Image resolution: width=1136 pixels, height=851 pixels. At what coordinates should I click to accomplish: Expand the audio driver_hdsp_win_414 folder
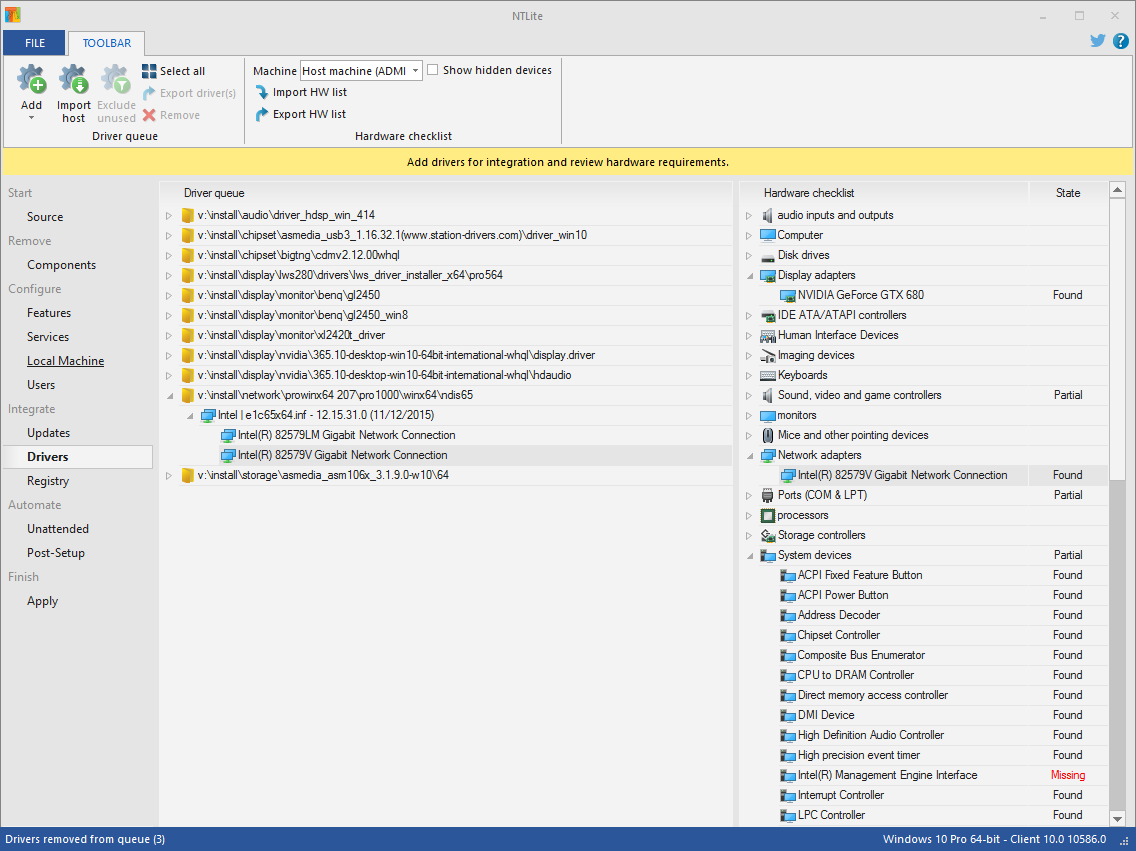point(169,215)
